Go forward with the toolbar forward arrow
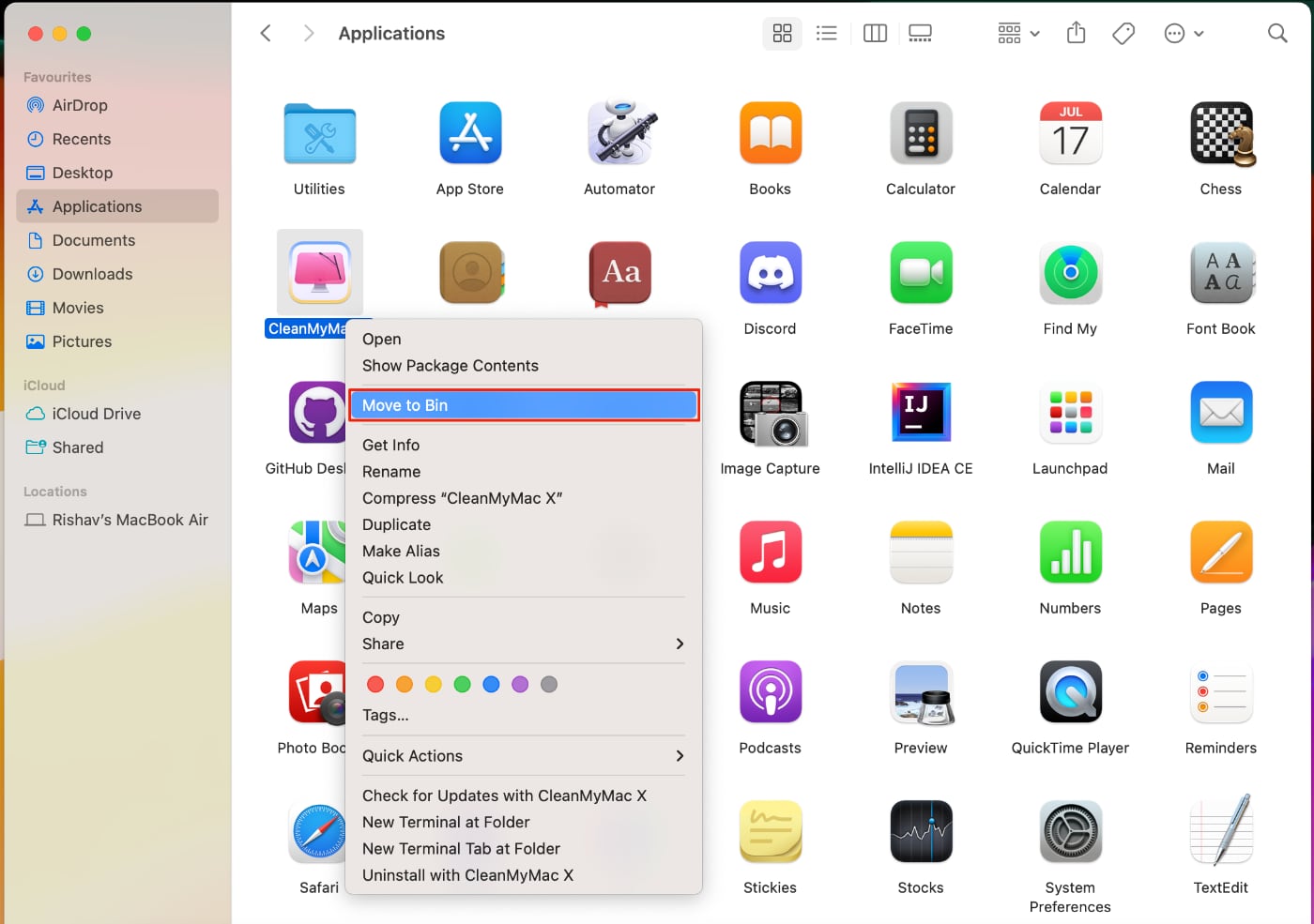 point(309,34)
